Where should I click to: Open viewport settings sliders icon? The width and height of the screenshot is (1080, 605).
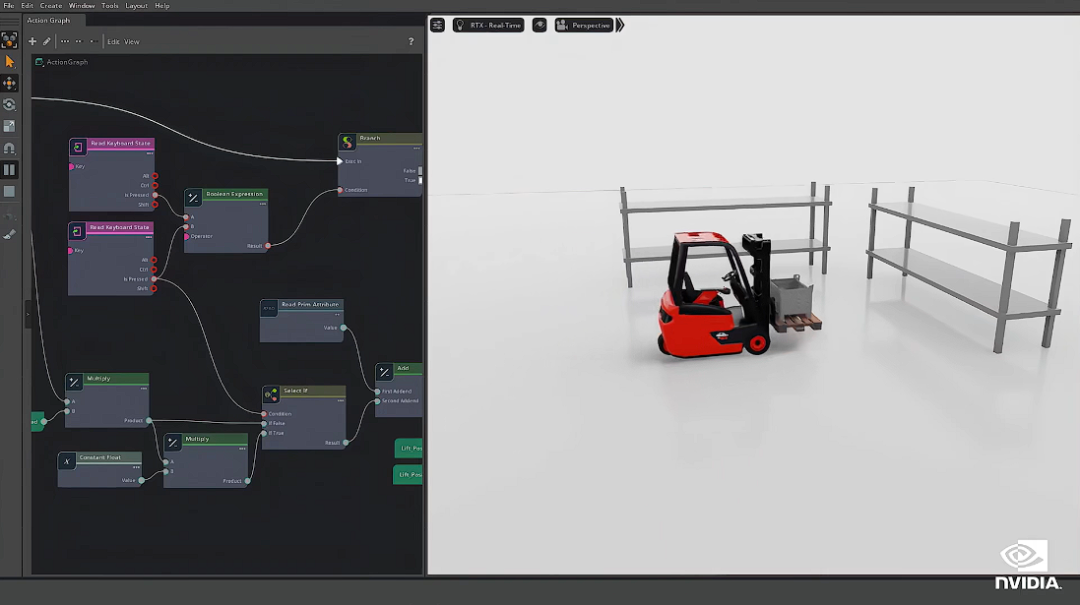(x=437, y=25)
